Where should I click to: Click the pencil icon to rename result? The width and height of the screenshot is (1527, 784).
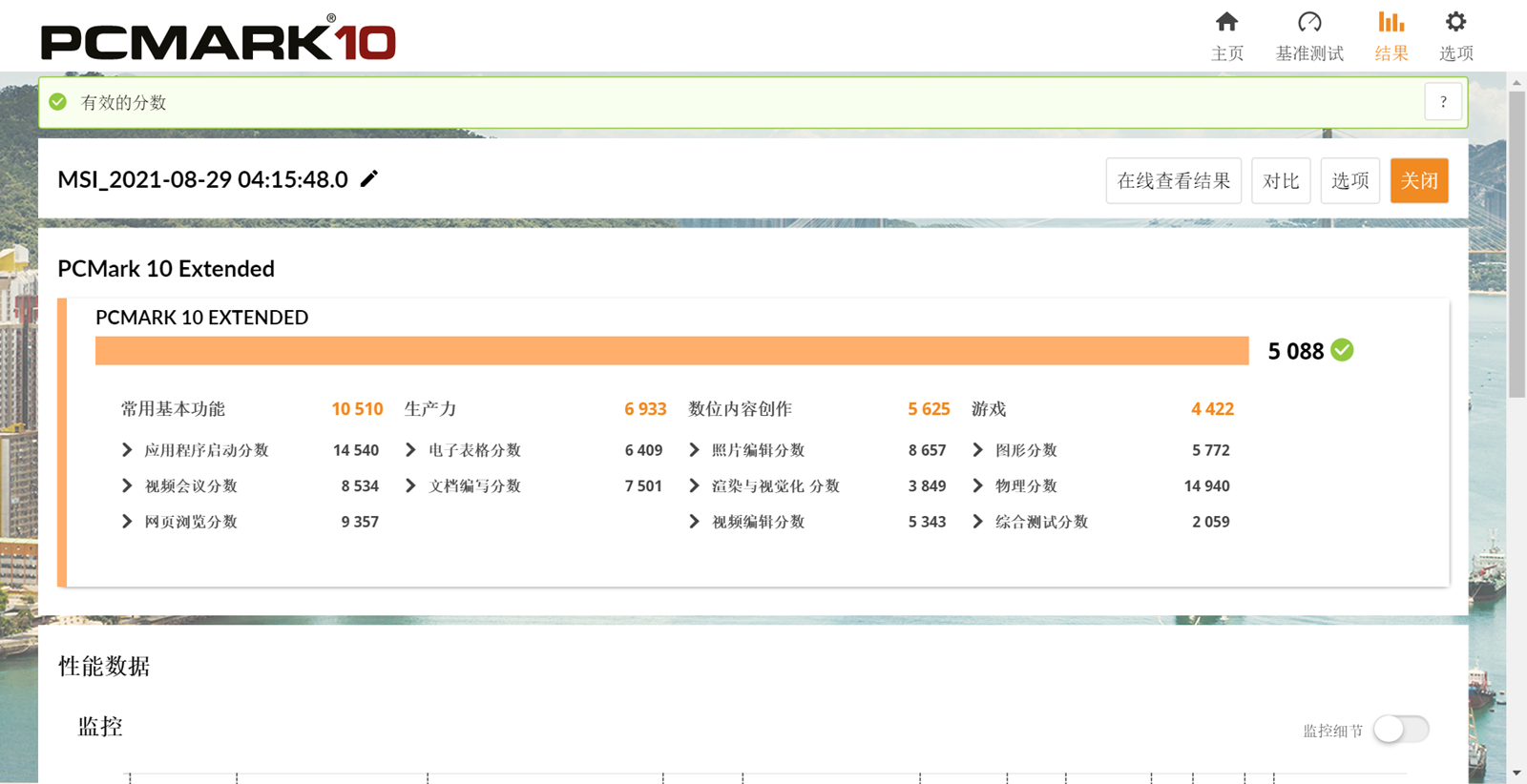pos(369,178)
